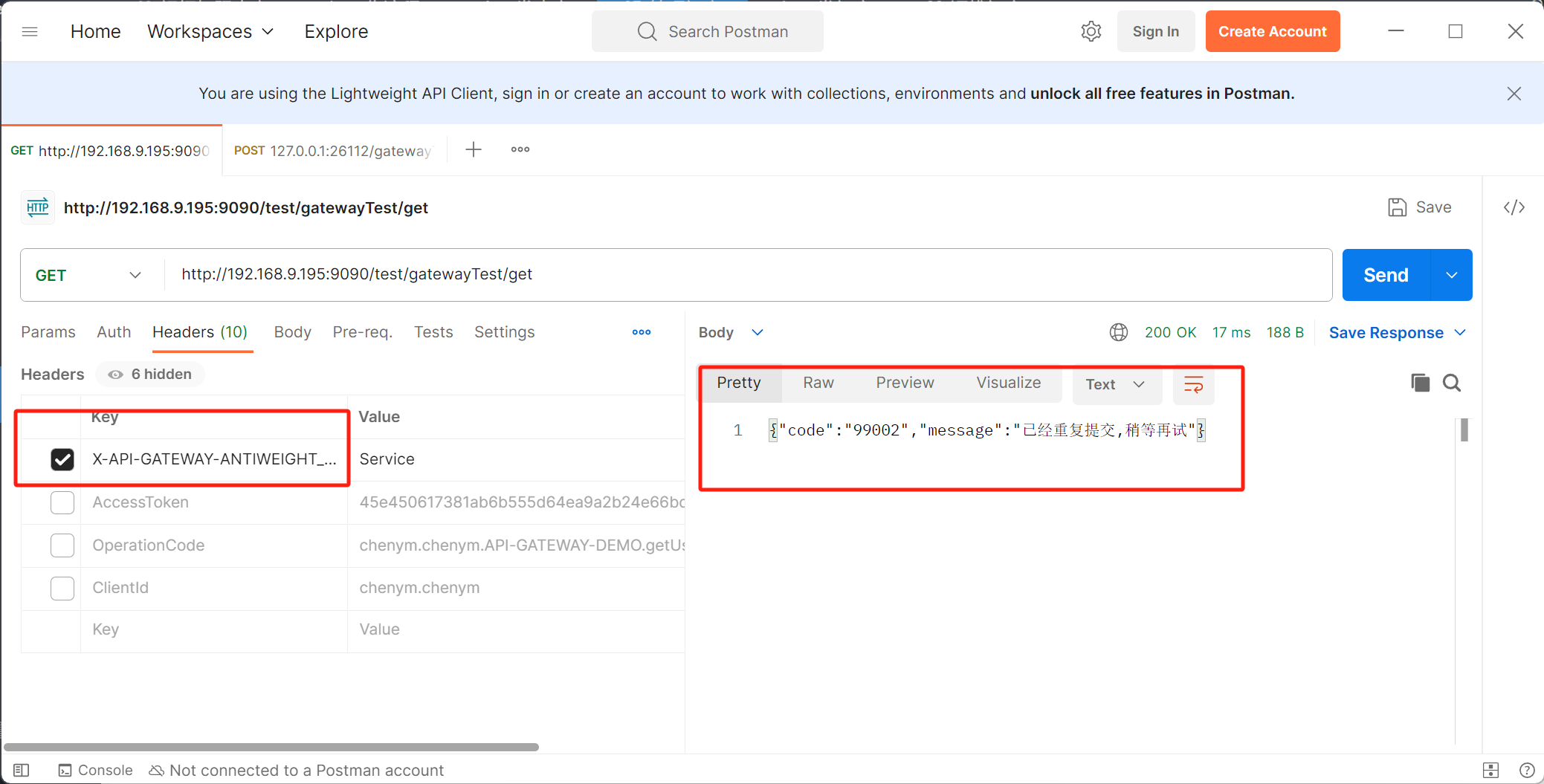Click the network globe icon
The width and height of the screenshot is (1544, 784).
coord(1119,332)
